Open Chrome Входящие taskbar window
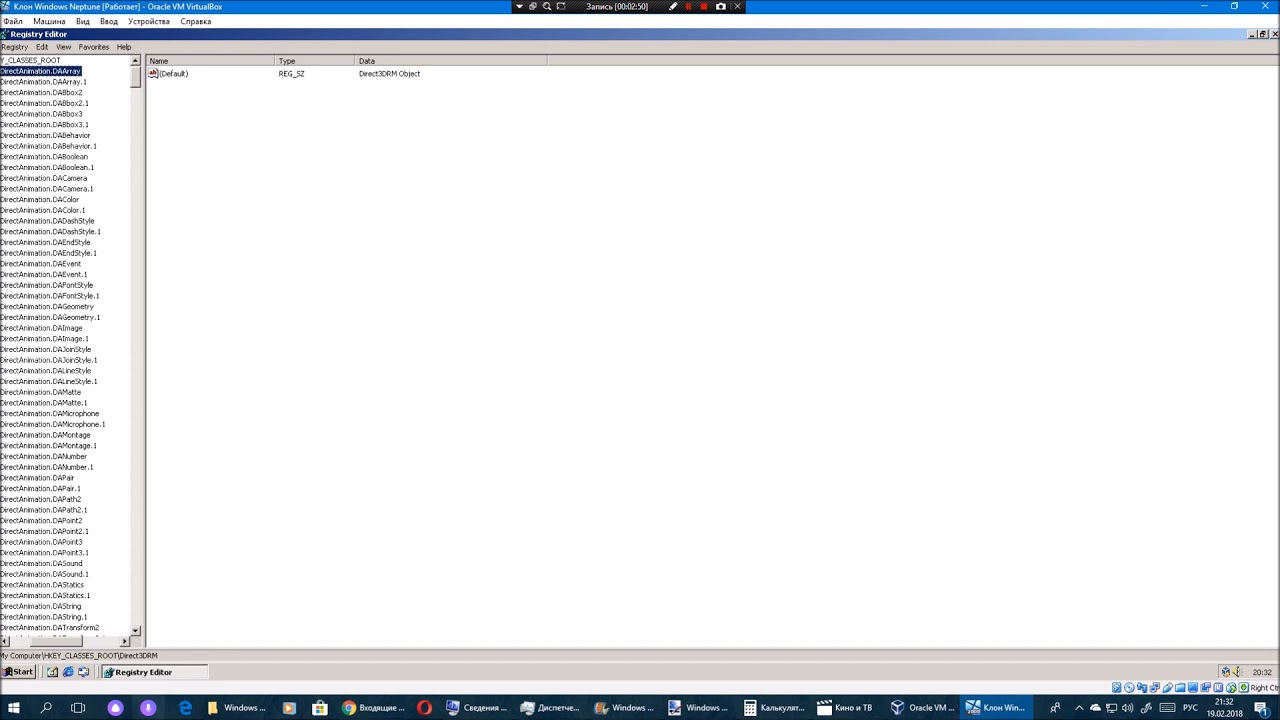The image size is (1280, 720). [373, 708]
